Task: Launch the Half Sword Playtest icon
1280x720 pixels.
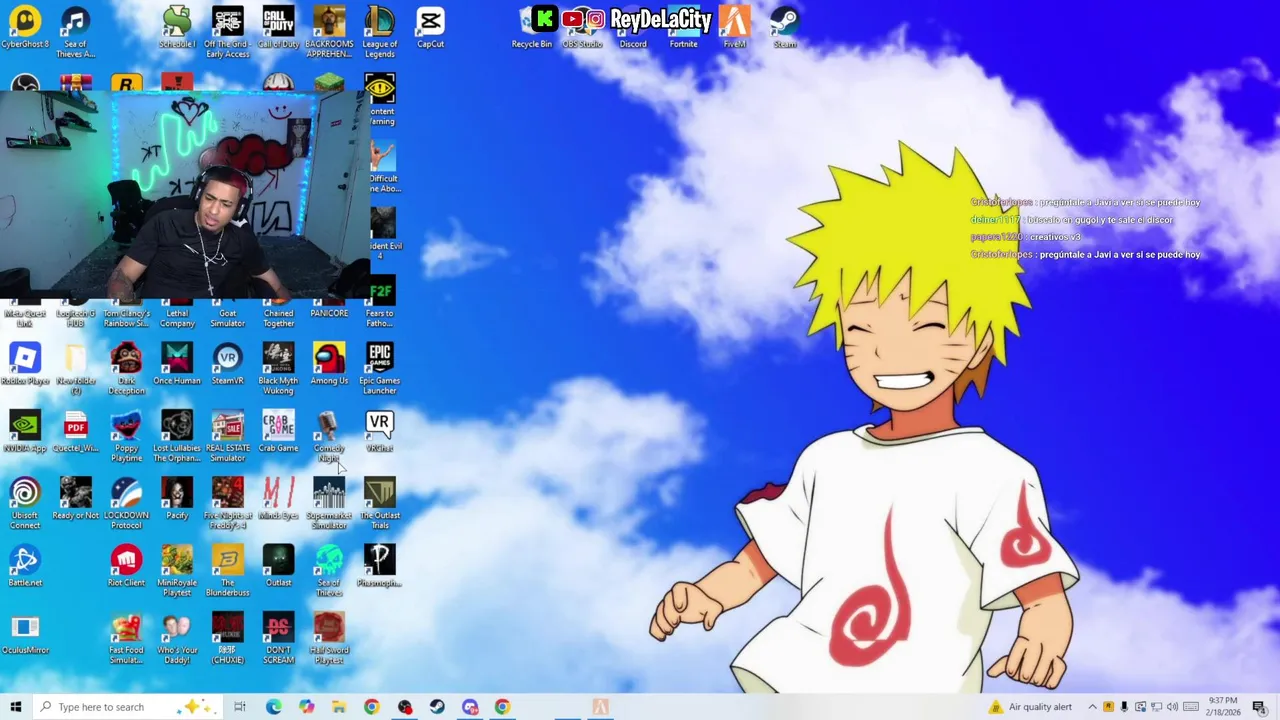Action: click(329, 637)
